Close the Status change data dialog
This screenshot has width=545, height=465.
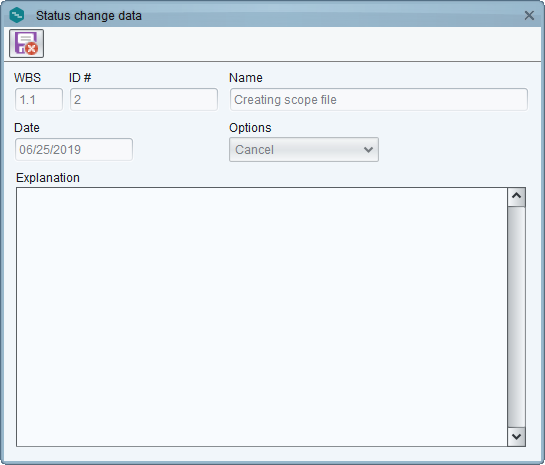(x=529, y=15)
